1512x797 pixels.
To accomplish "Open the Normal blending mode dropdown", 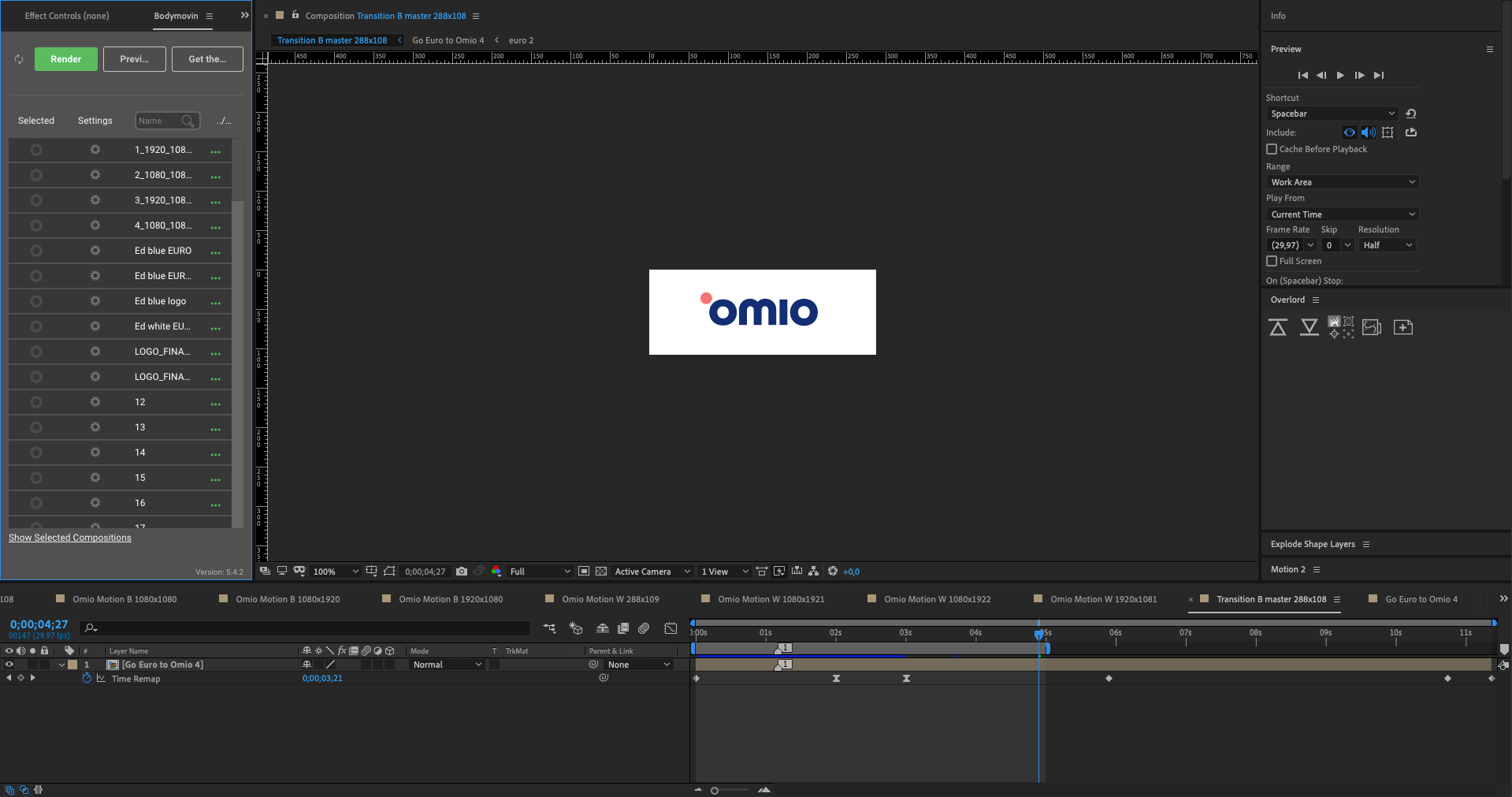I will click(x=447, y=665).
